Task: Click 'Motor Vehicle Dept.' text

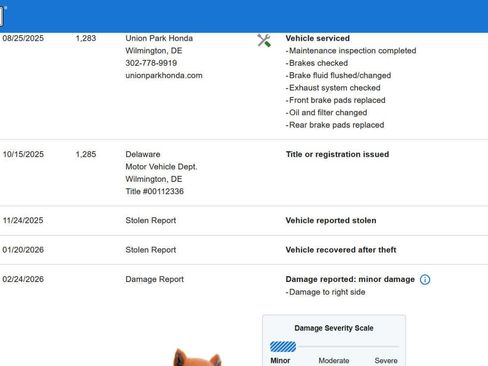Action: click(161, 167)
